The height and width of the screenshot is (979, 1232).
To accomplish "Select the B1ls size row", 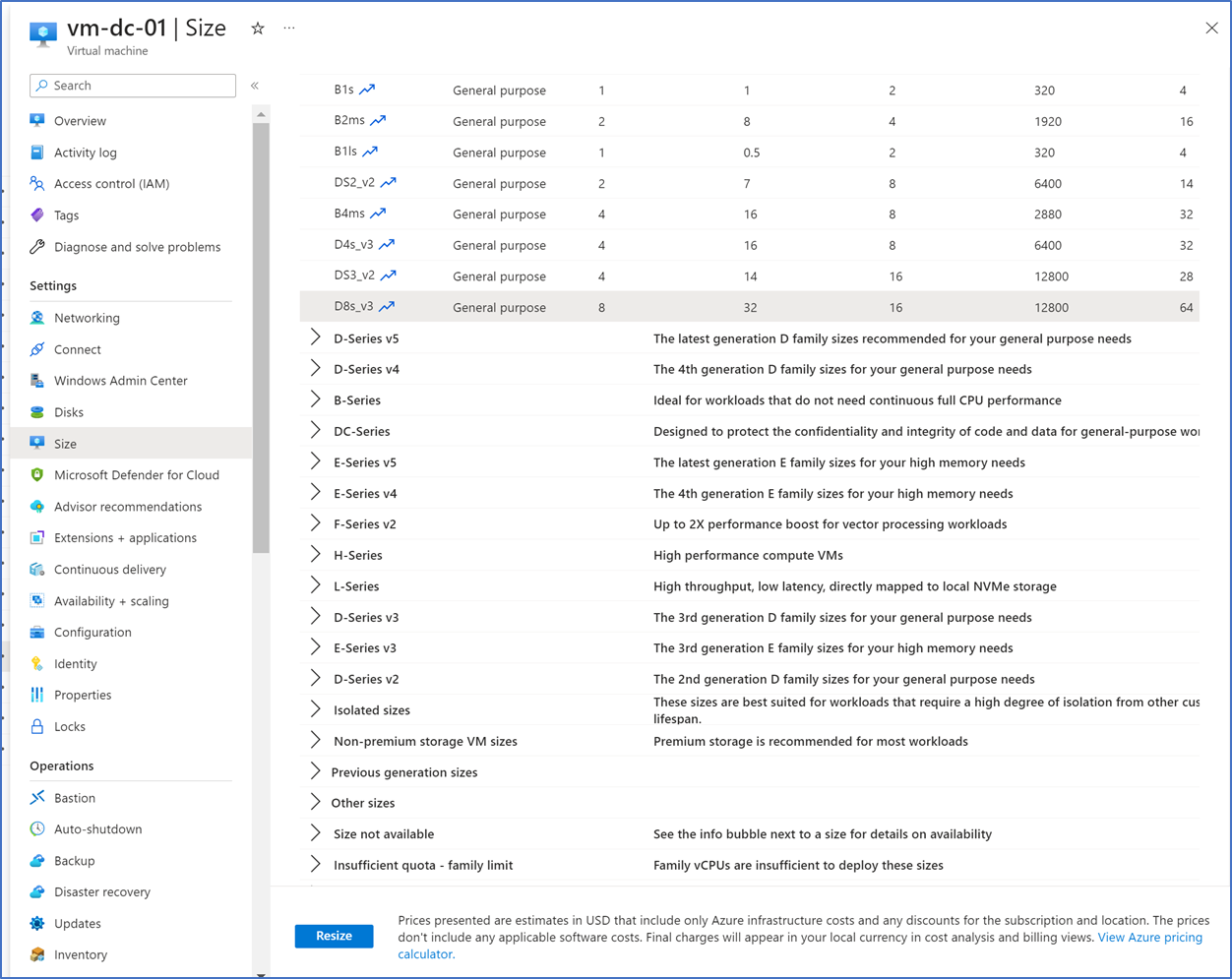I will point(749,153).
